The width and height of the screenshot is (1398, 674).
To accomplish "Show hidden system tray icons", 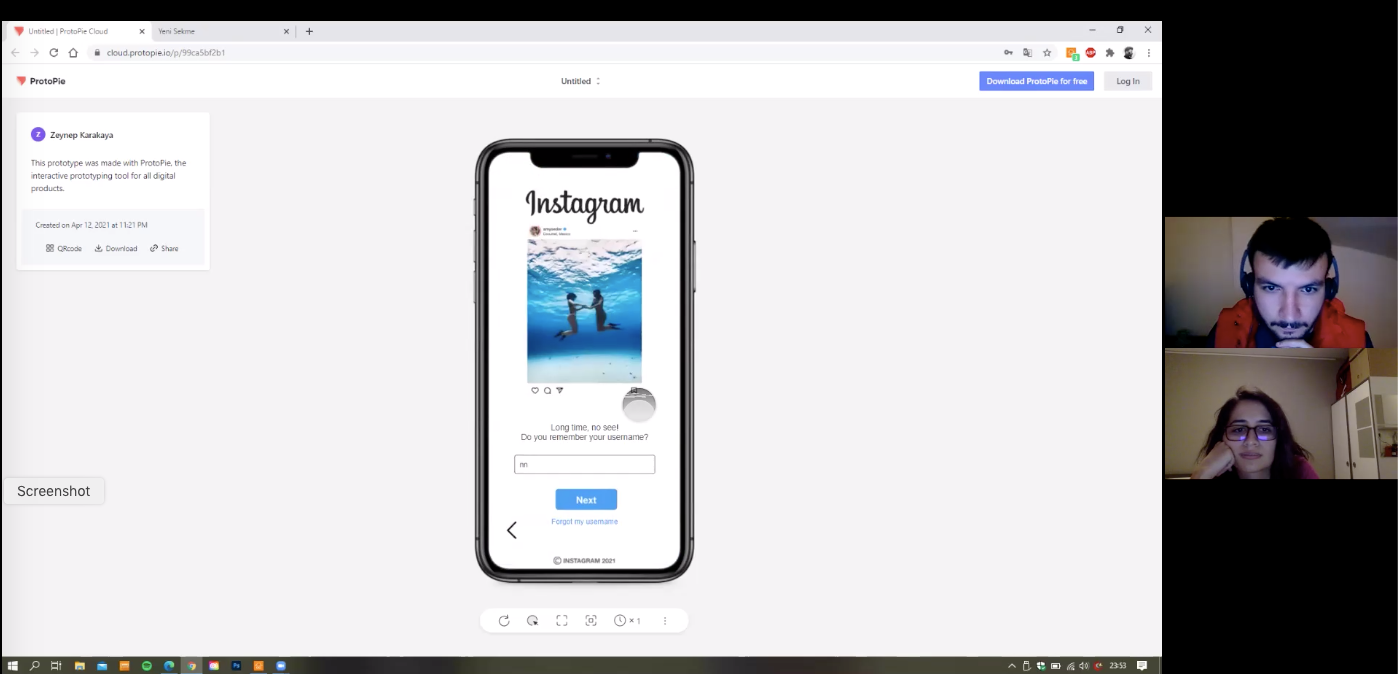I will point(1012,666).
